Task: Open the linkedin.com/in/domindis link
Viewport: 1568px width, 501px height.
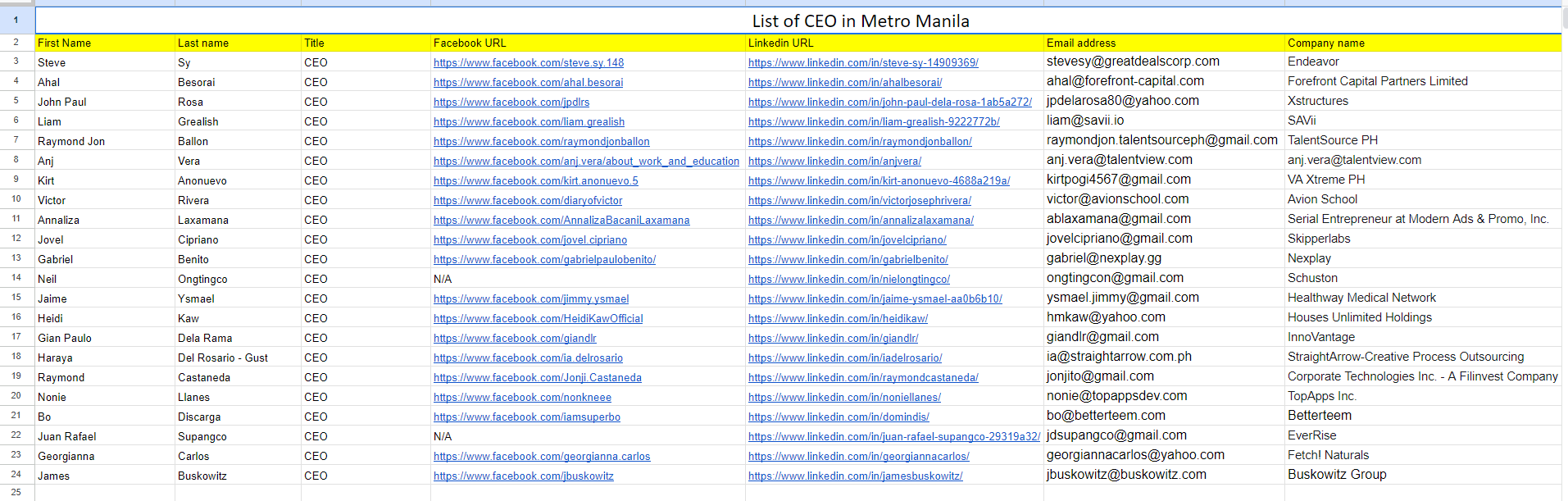Action: [839, 417]
